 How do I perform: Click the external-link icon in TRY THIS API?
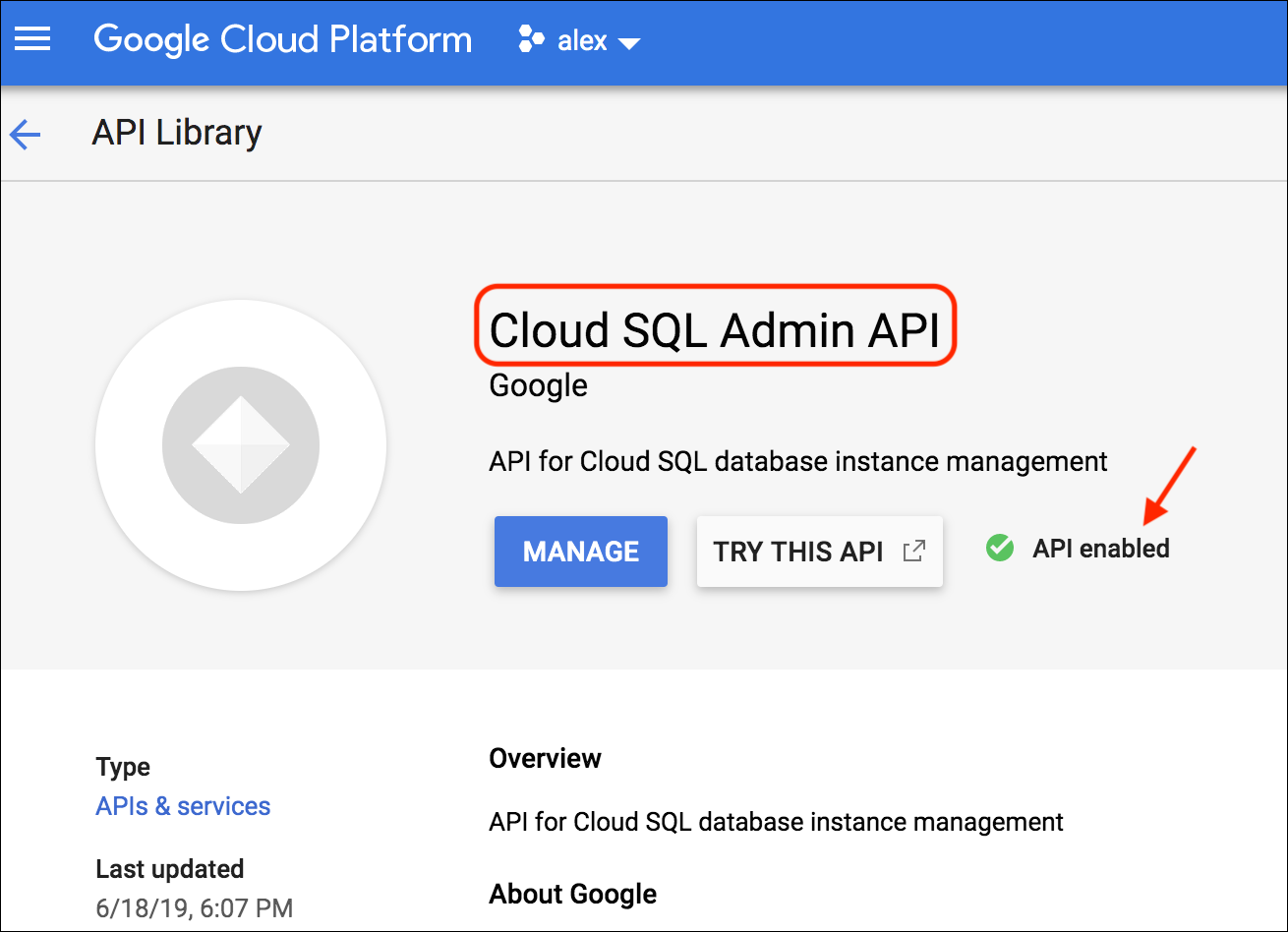pyautogui.click(x=914, y=551)
